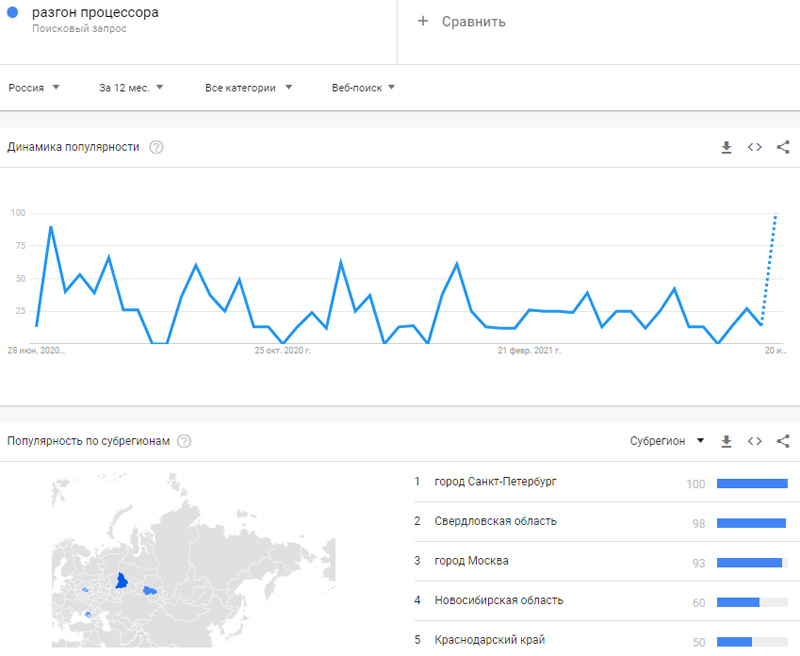Expand the За 12 мес. time range filter
The height and width of the screenshot is (656, 800).
point(131,88)
